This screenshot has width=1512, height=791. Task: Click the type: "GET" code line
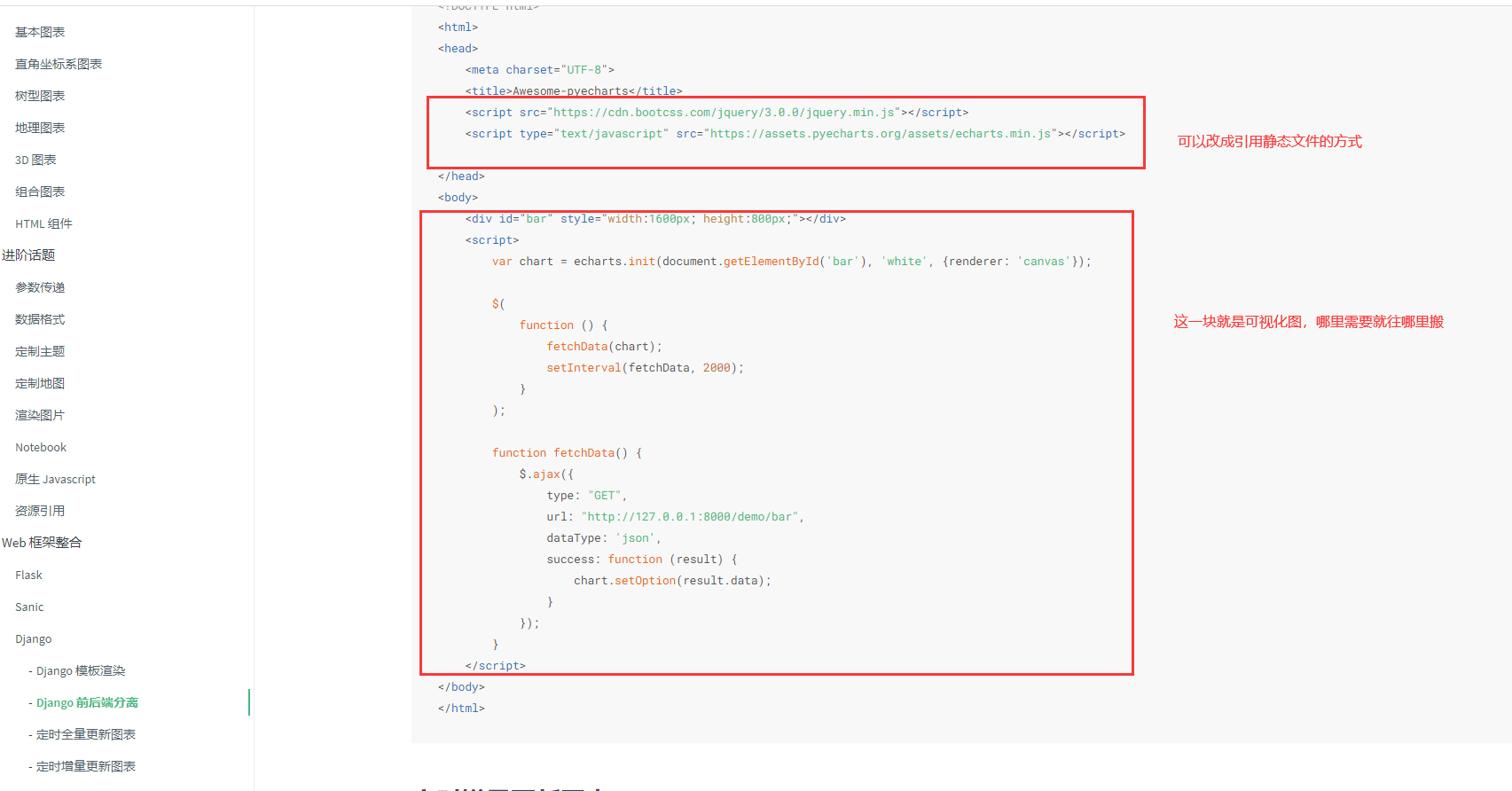tap(586, 496)
